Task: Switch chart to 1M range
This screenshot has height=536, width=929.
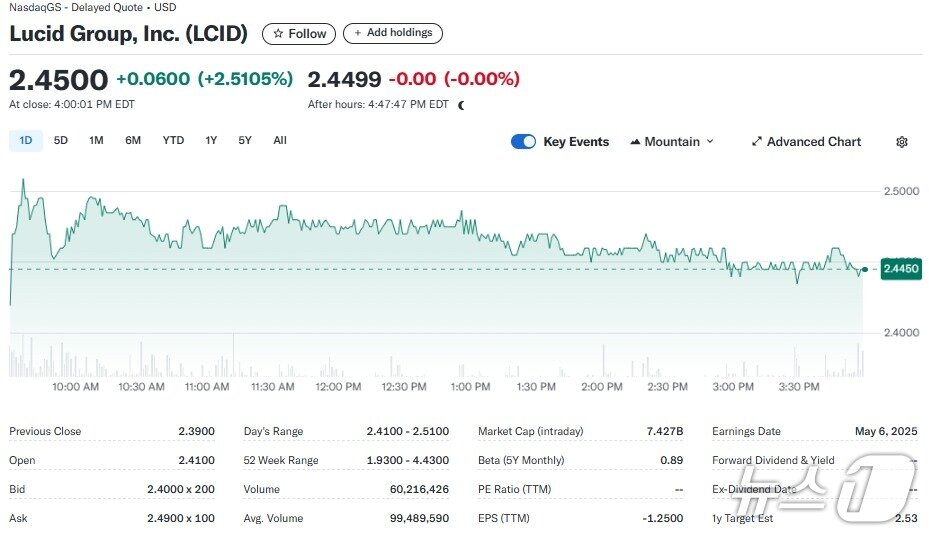Action: pos(96,140)
